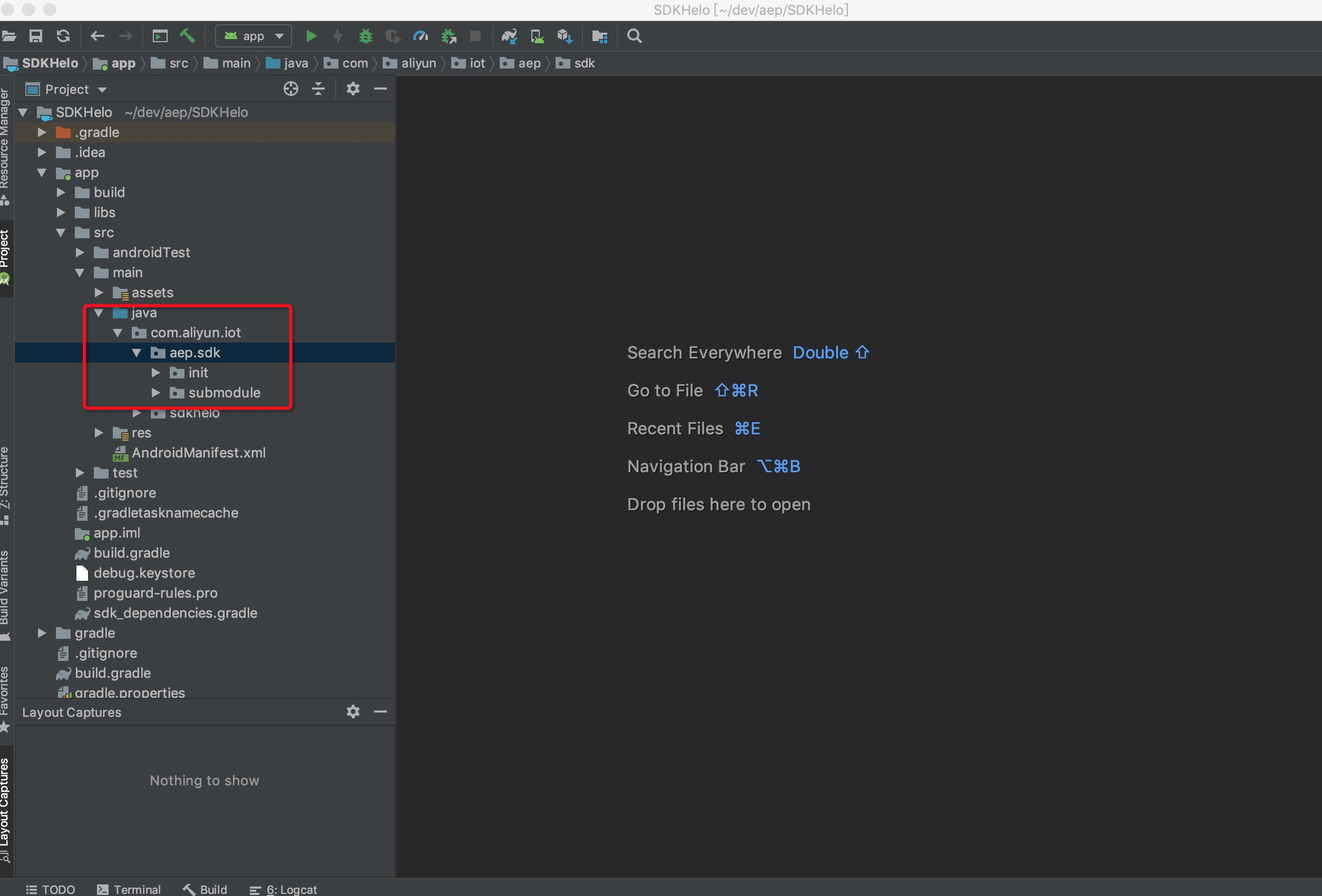
Task: Click the Run app button
Action: [x=310, y=36]
